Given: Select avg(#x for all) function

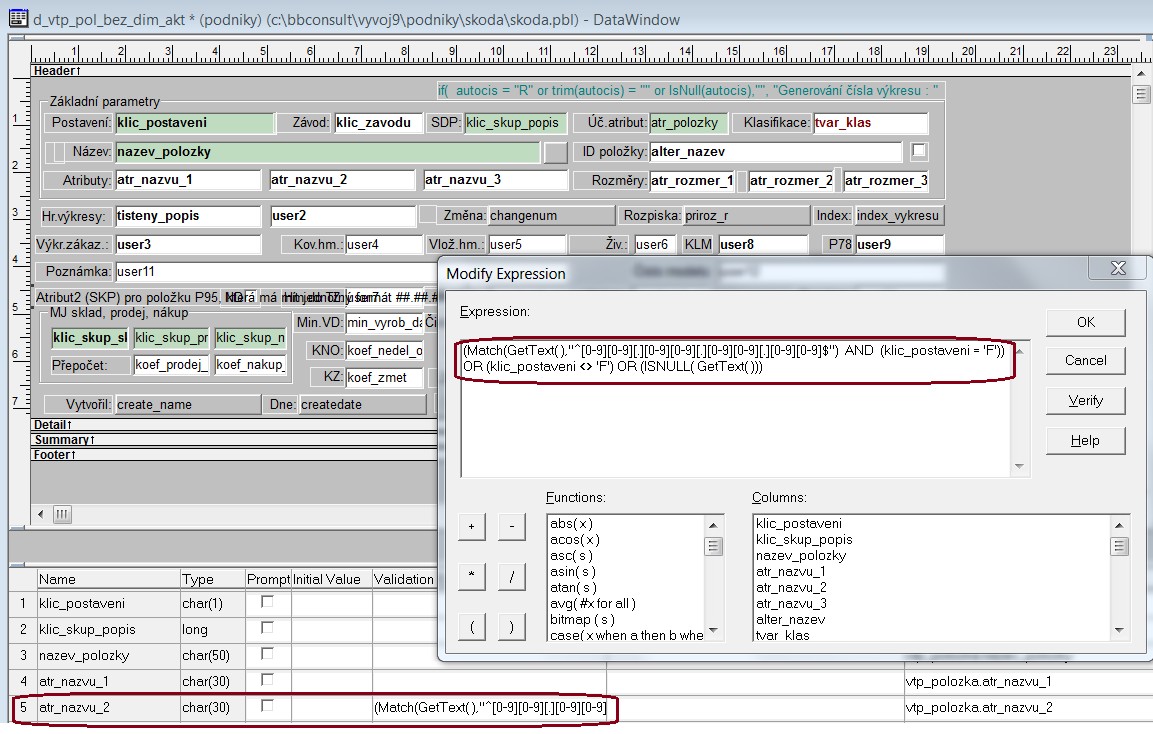Looking at the screenshot, I should tap(593, 604).
